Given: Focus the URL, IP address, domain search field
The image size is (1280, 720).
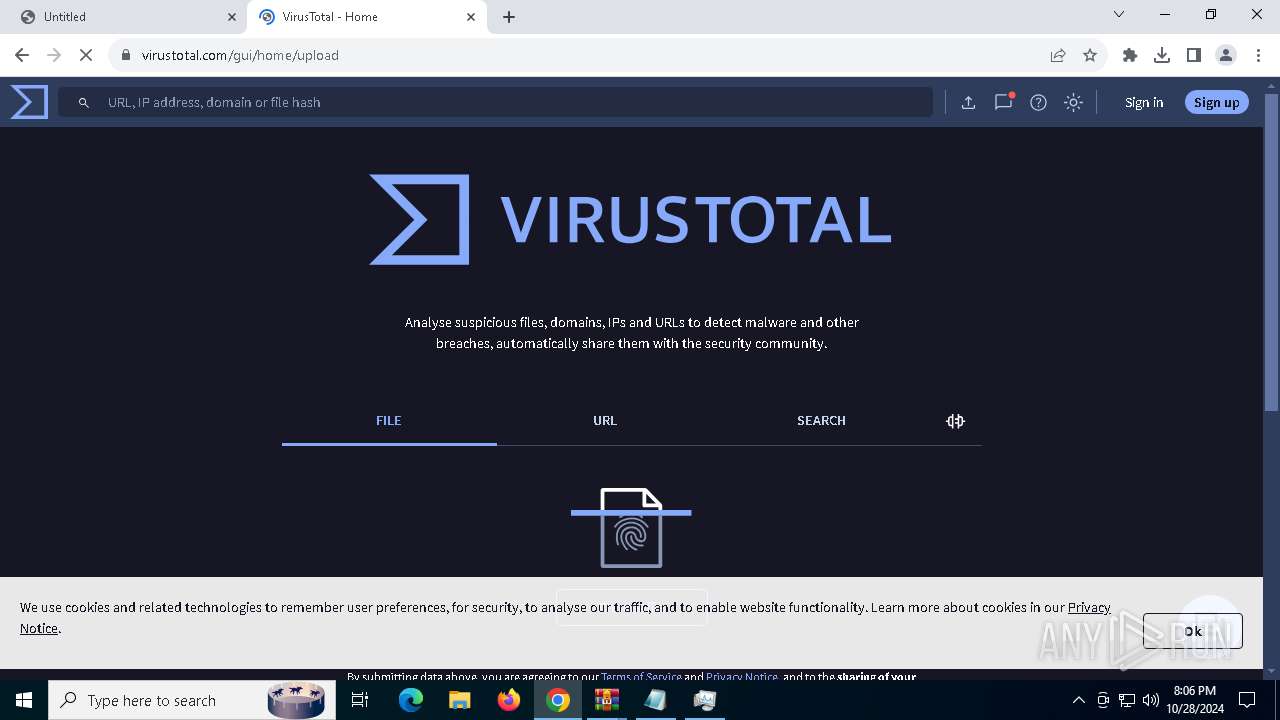Looking at the screenshot, I should pyautogui.click(x=495, y=102).
